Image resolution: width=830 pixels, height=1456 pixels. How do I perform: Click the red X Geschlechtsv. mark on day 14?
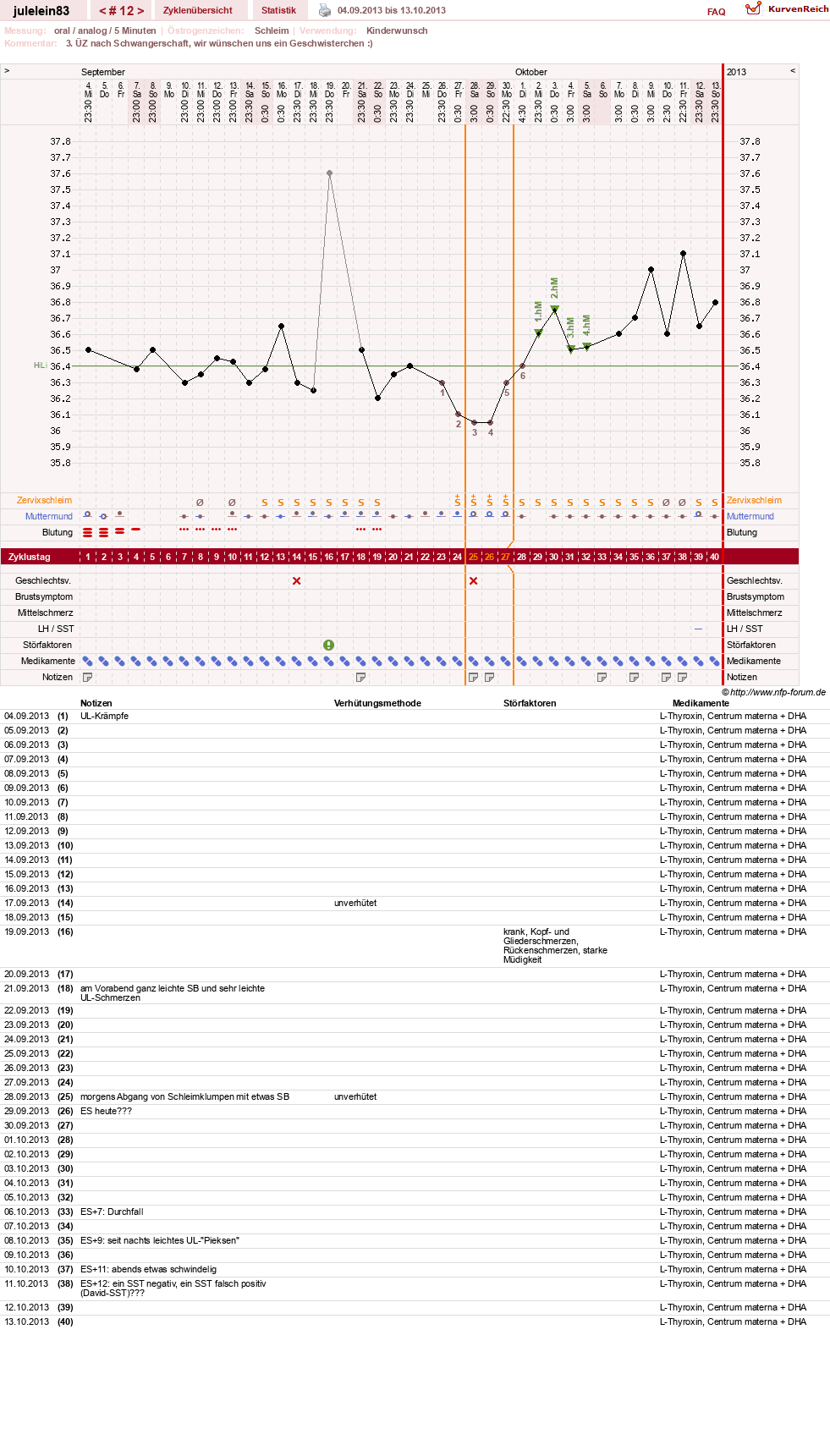[x=297, y=580]
